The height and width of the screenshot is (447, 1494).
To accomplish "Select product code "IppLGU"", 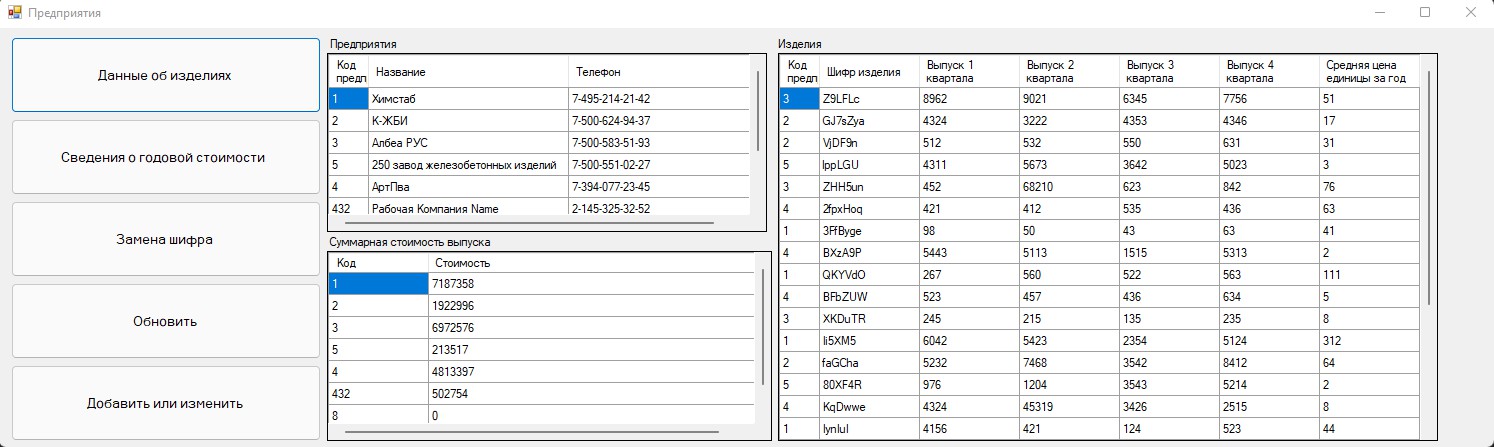I will (869, 165).
